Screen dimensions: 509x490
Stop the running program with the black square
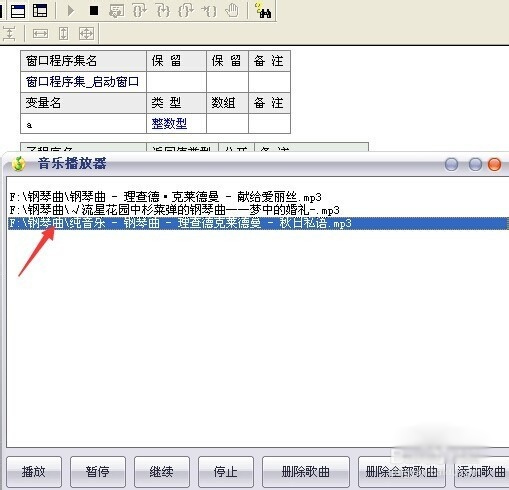pos(94,11)
